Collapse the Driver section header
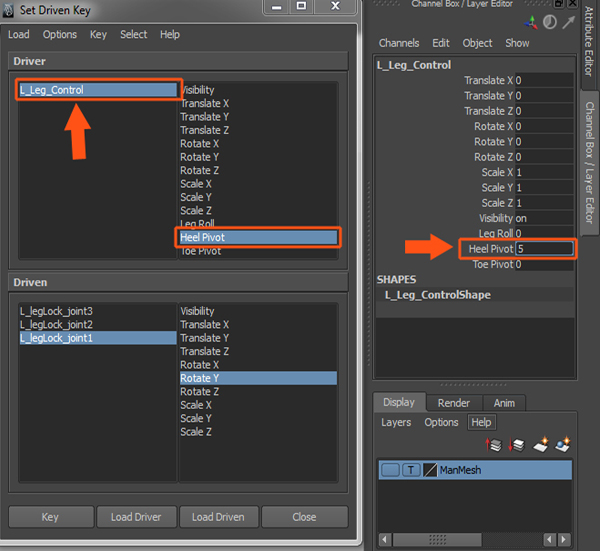 pyautogui.click(x=178, y=61)
